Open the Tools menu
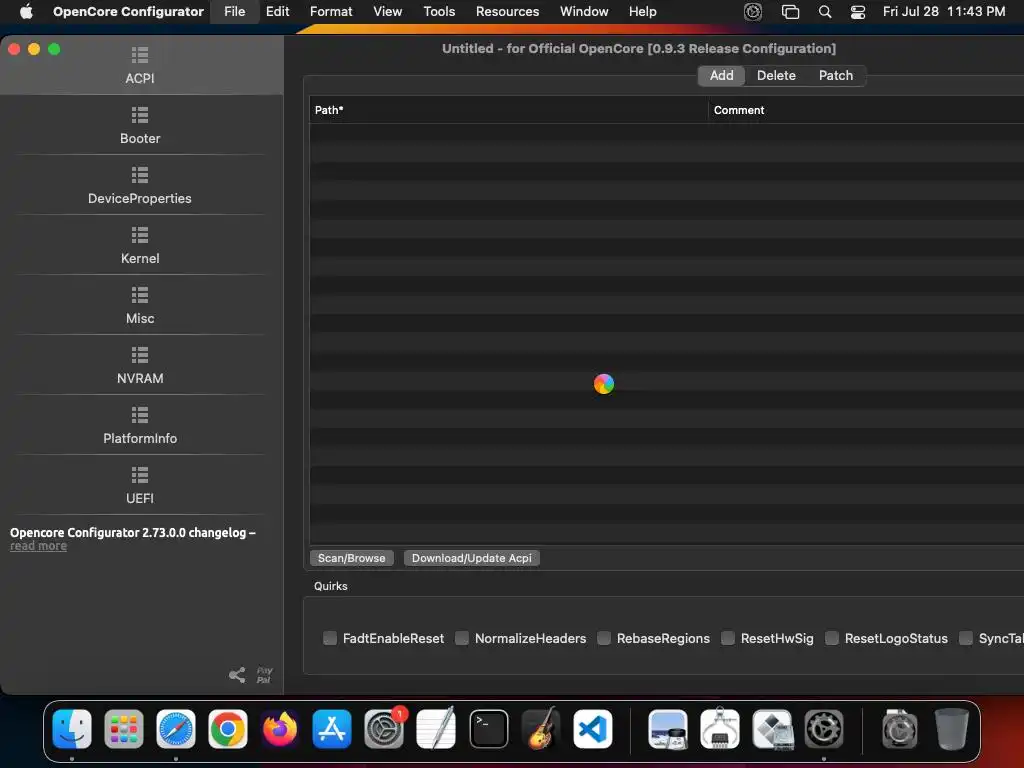 click(439, 12)
